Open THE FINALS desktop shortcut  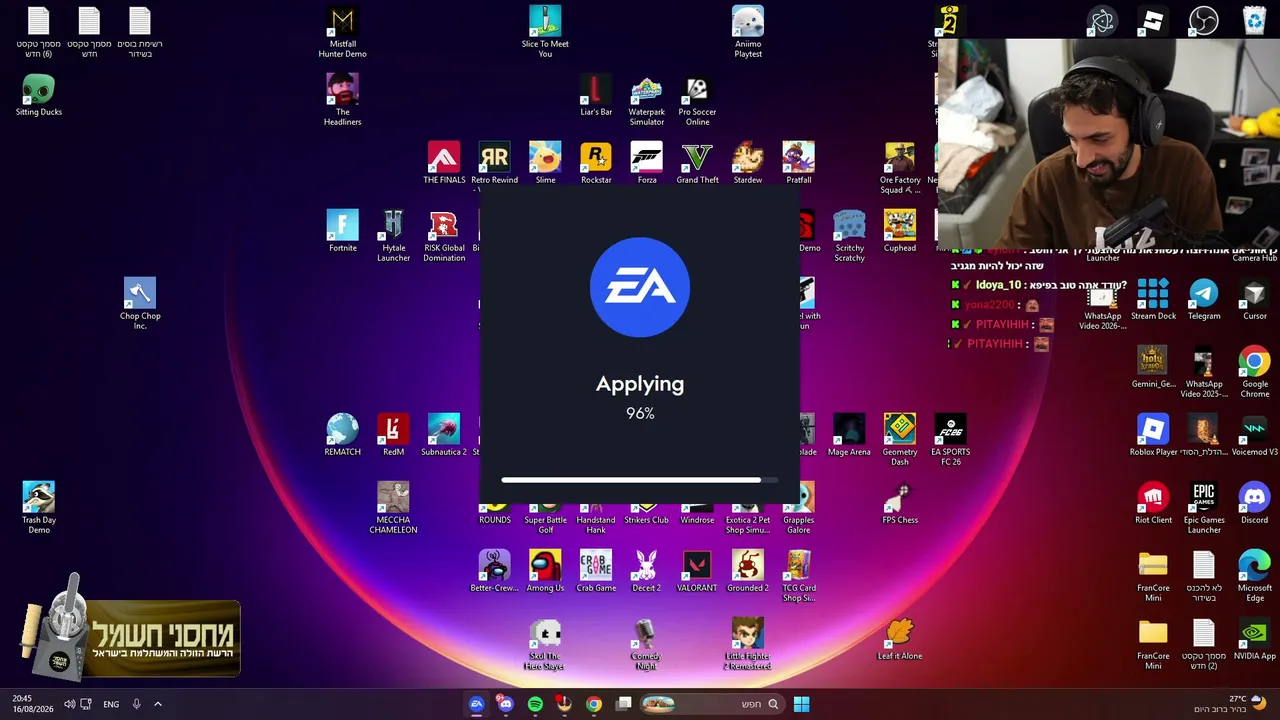point(444,163)
